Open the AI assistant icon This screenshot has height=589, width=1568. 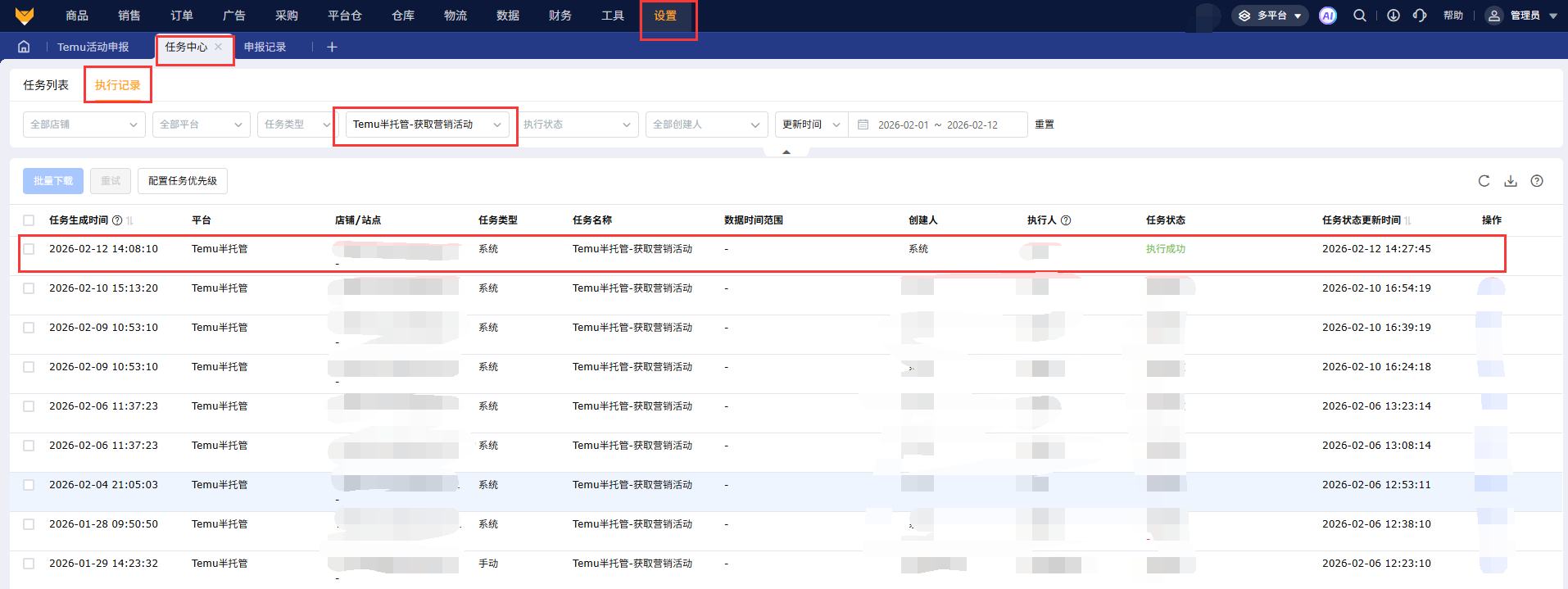1328,16
